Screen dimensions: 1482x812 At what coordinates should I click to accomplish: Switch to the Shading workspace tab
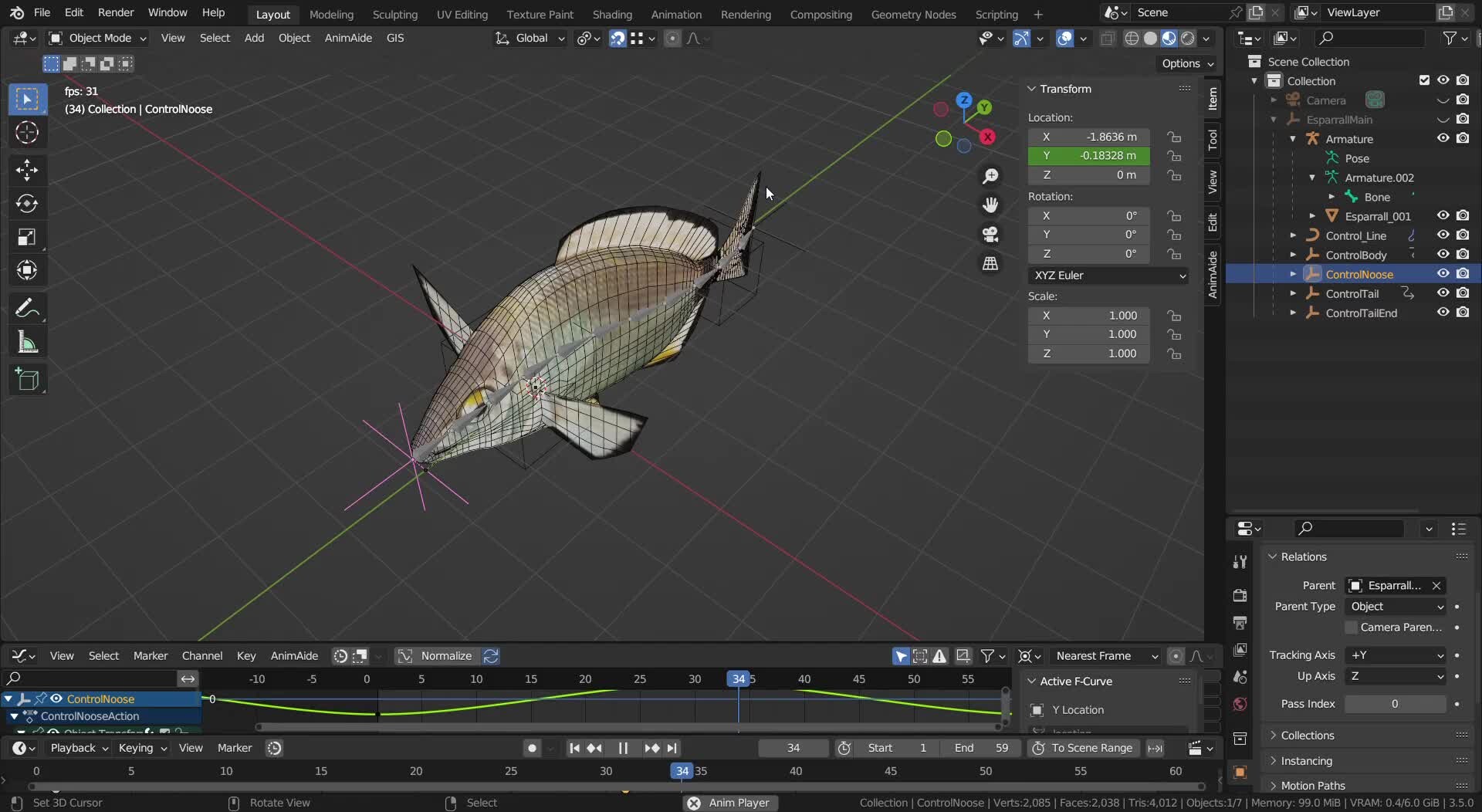coord(612,14)
